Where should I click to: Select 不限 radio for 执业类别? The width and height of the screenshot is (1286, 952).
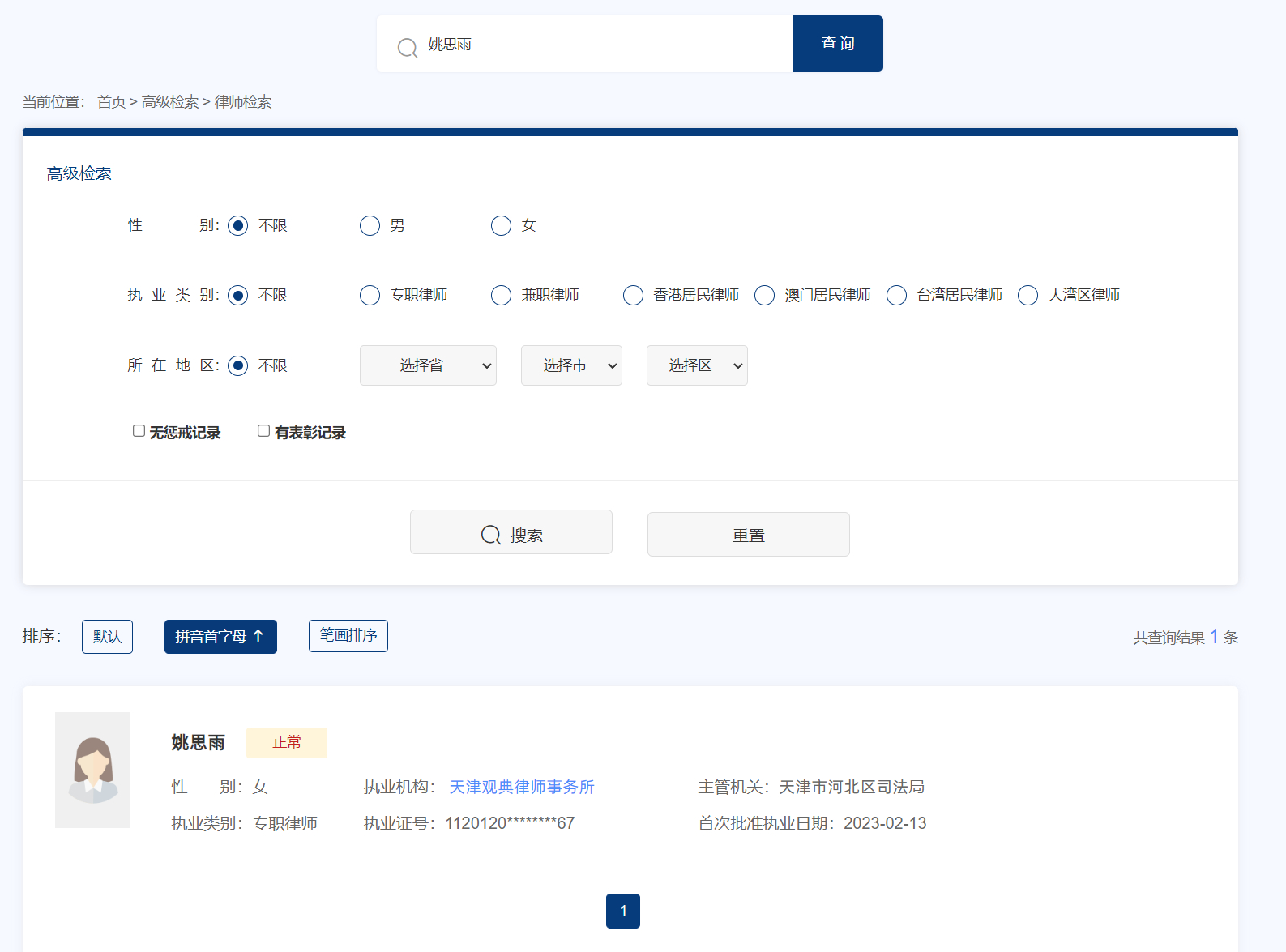pos(237,295)
